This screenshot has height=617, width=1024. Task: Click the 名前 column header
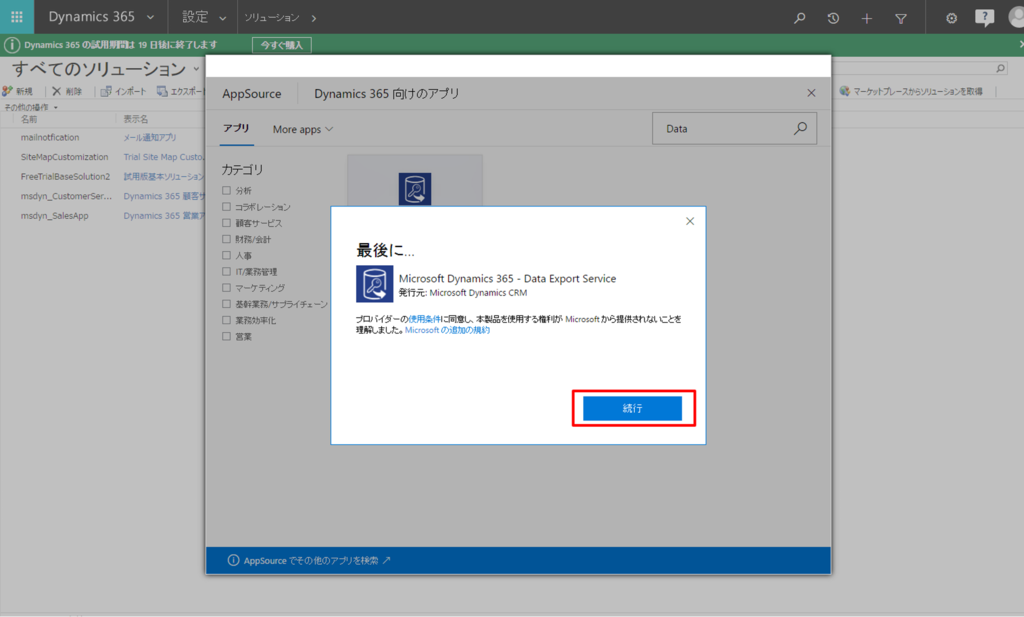coord(29,119)
